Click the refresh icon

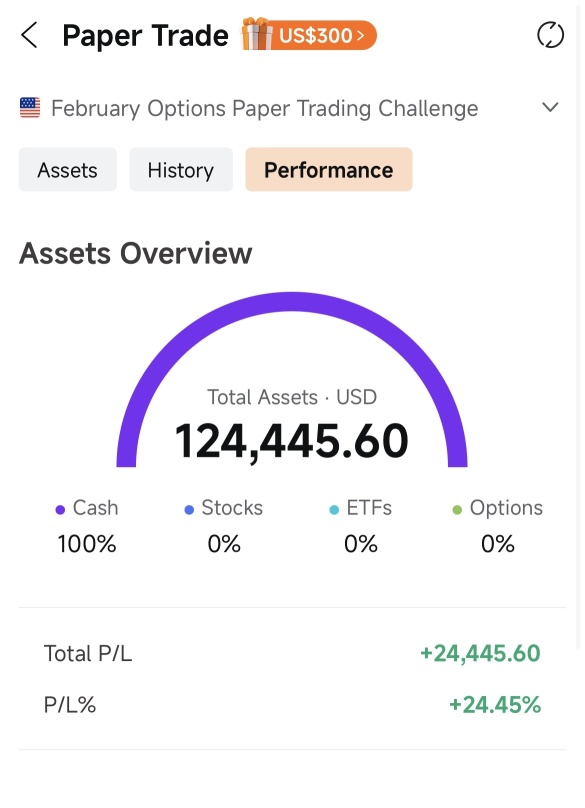pyautogui.click(x=550, y=35)
